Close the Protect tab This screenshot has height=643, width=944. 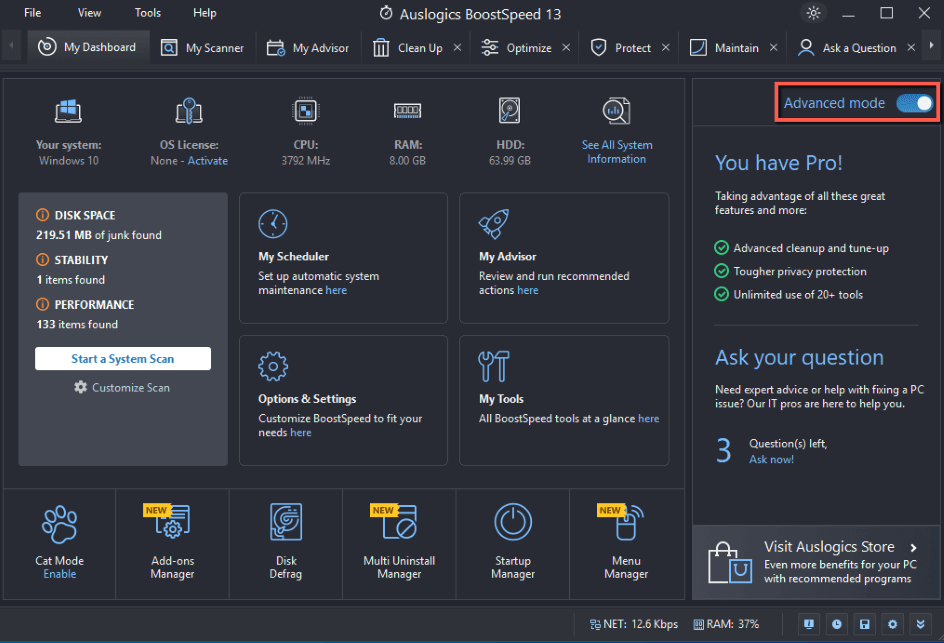coord(665,47)
